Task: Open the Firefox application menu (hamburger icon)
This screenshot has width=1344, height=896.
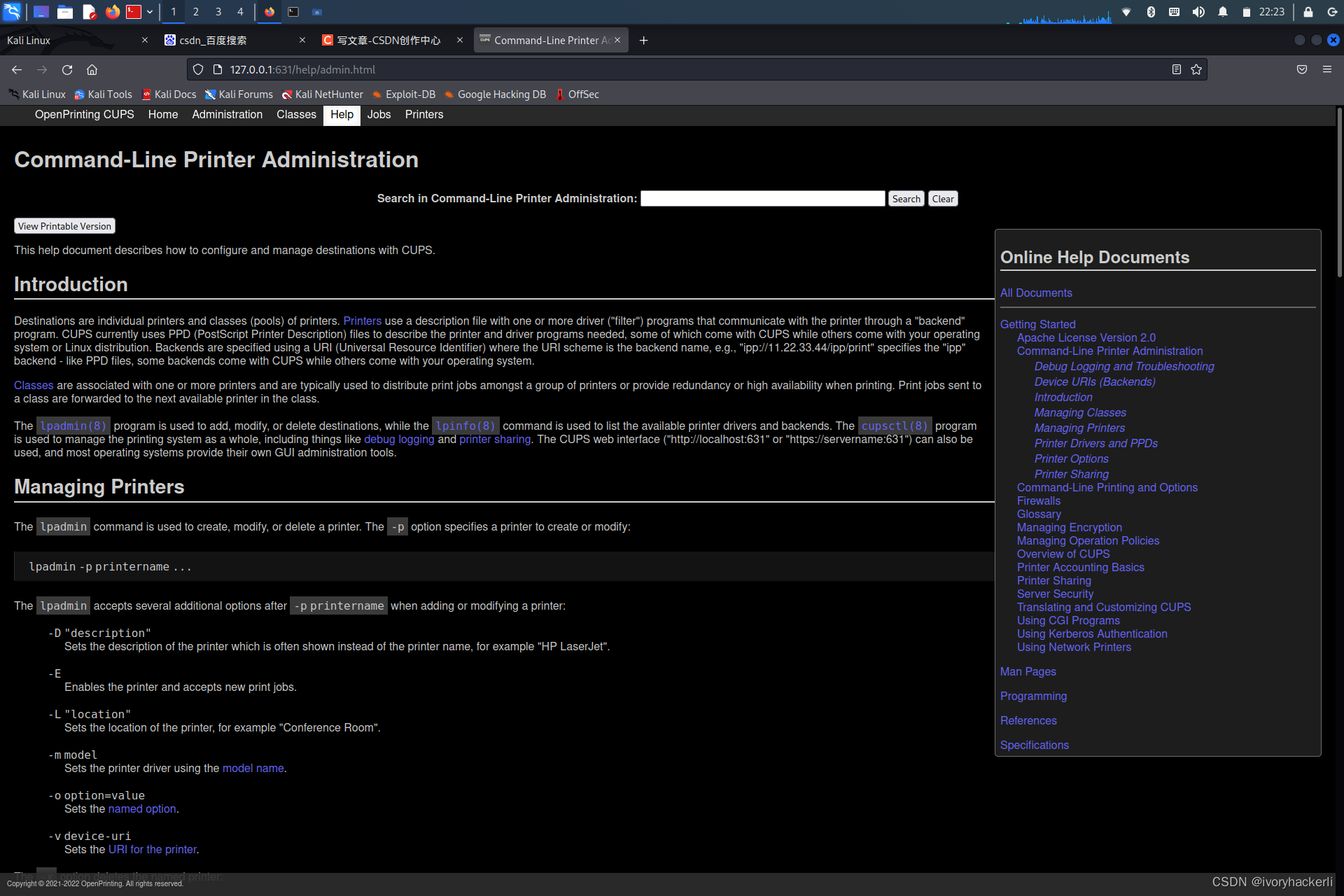Action: [1326, 69]
